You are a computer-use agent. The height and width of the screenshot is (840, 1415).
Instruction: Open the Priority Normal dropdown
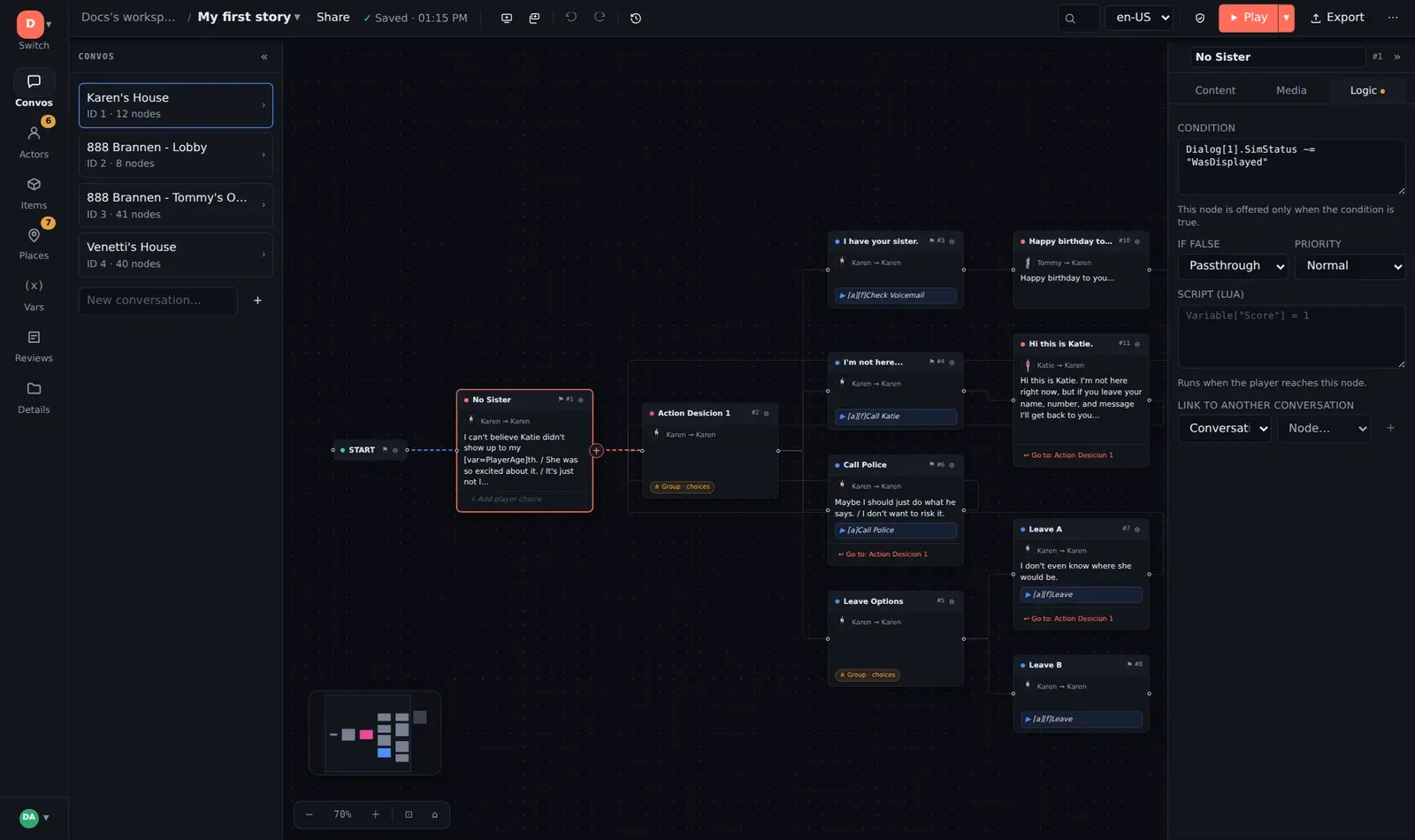pos(1350,266)
